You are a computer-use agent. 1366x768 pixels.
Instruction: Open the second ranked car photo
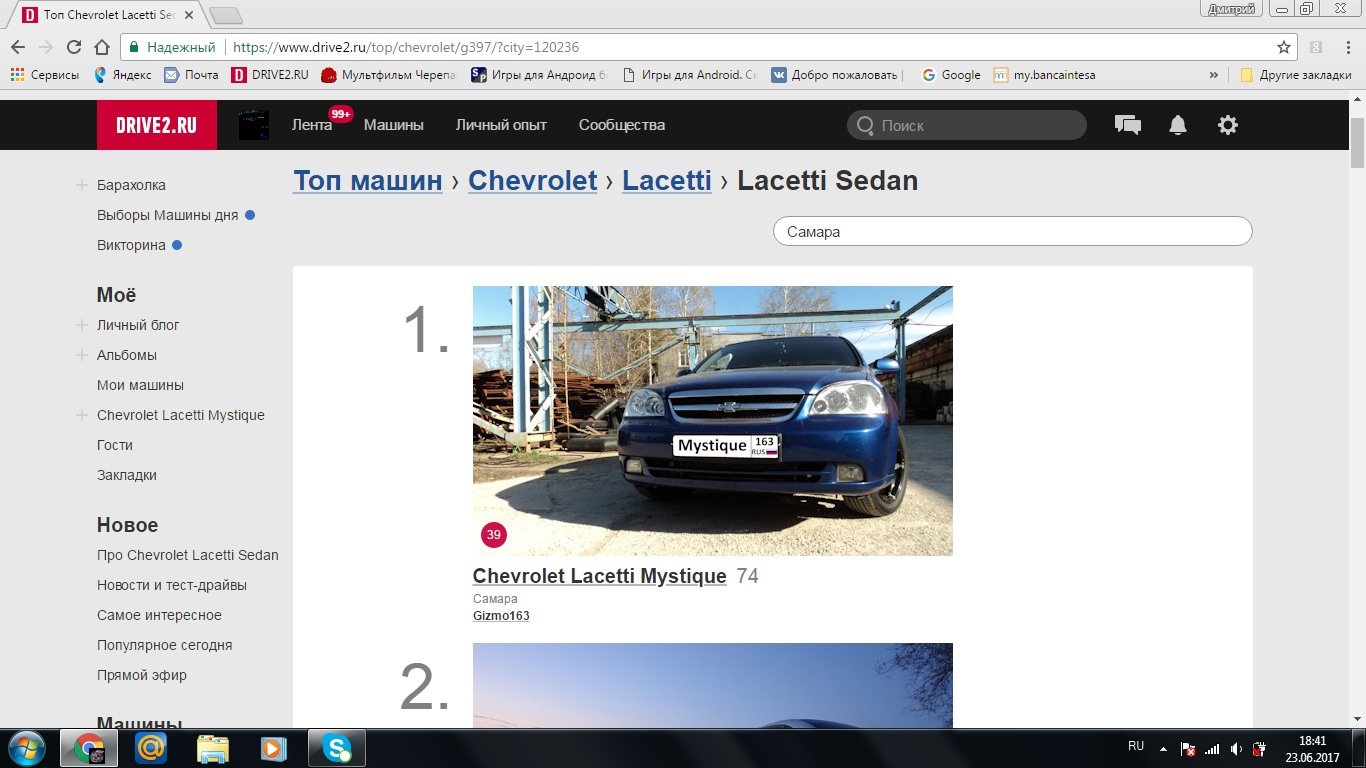point(713,686)
